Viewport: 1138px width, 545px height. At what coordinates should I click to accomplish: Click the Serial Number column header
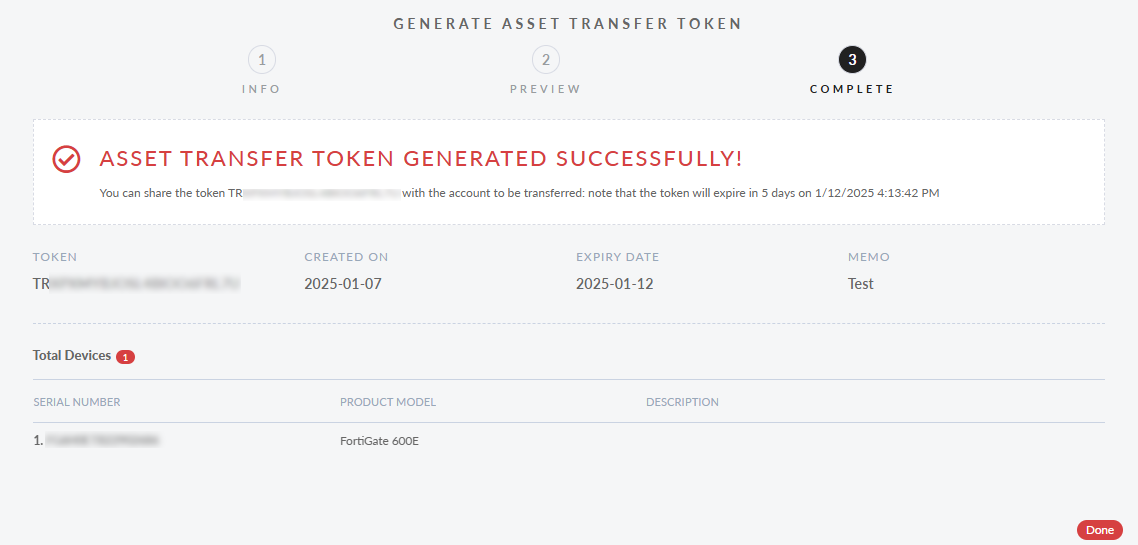click(x=77, y=402)
